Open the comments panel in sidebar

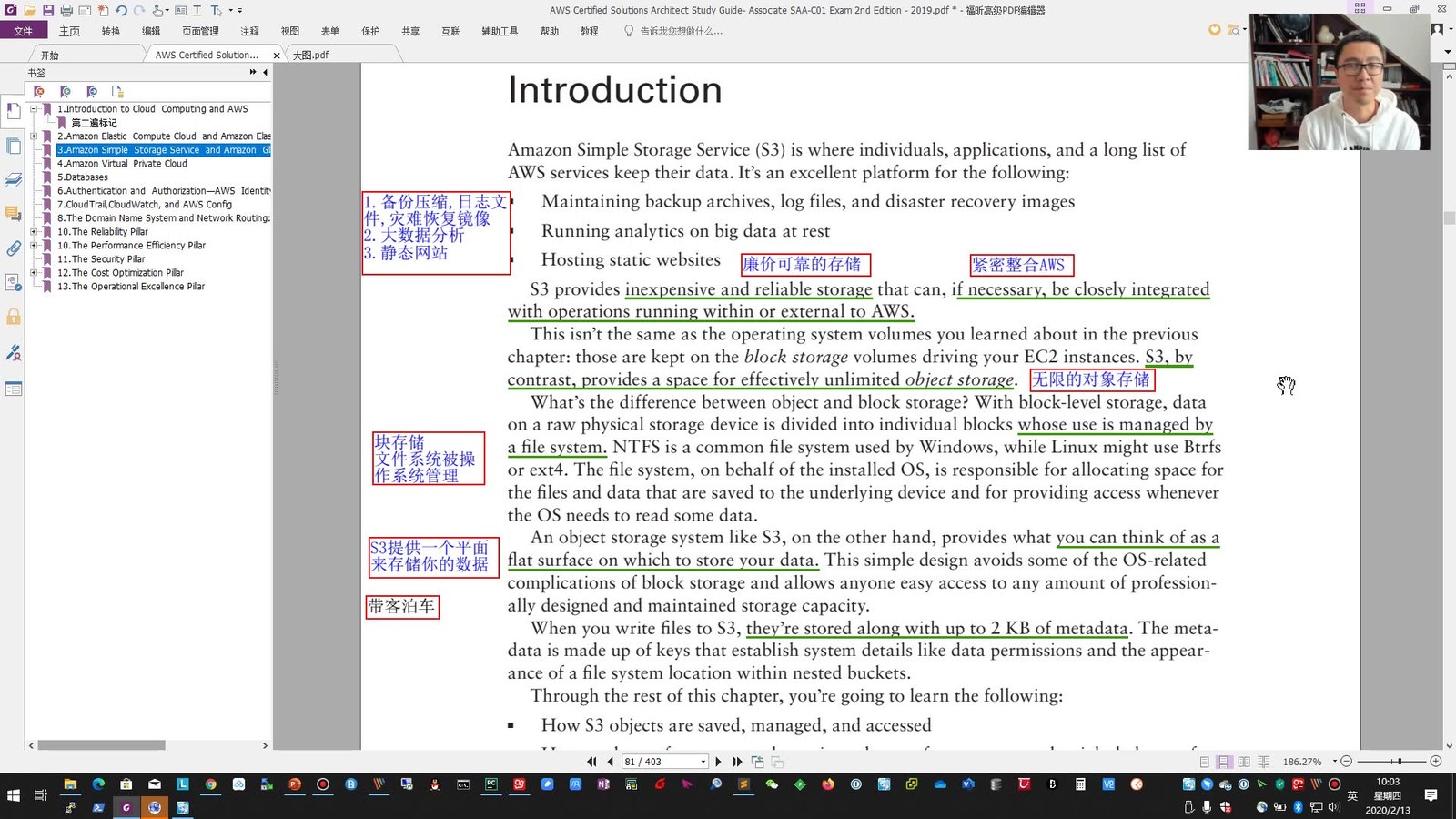point(13,214)
